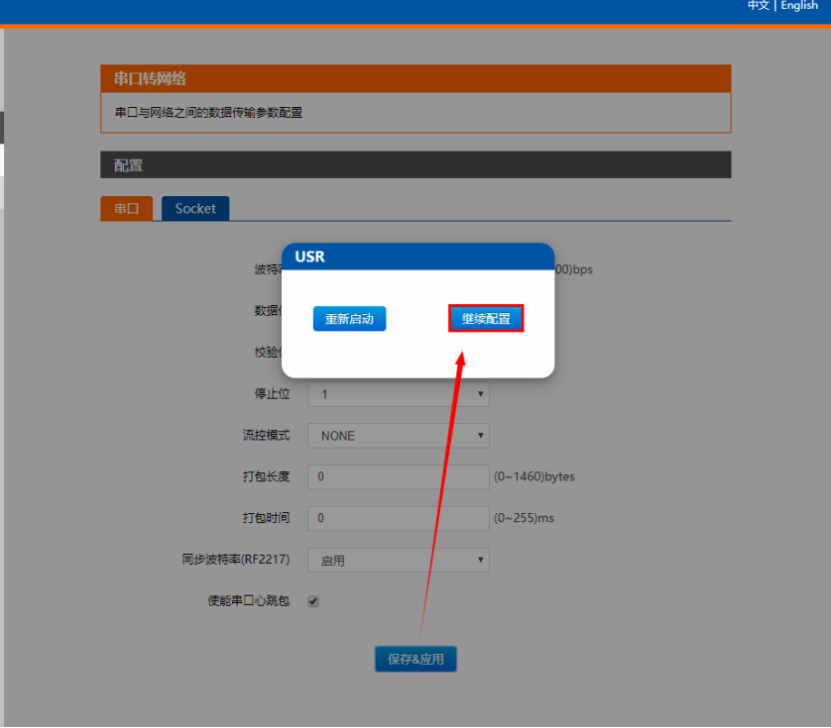Click the 打包长度 input field
The width and height of the screenshot is (831, 728).
[x=398, y=477]
